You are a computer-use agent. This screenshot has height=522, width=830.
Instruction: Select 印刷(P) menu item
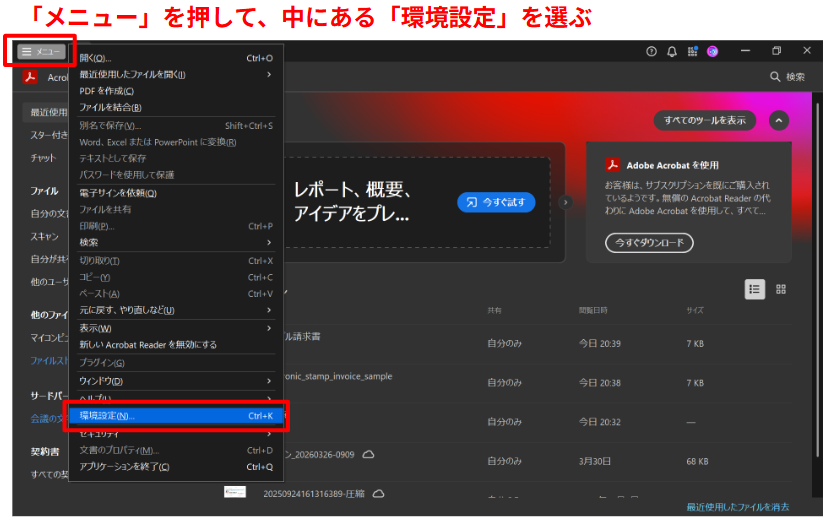coord(176,226)
